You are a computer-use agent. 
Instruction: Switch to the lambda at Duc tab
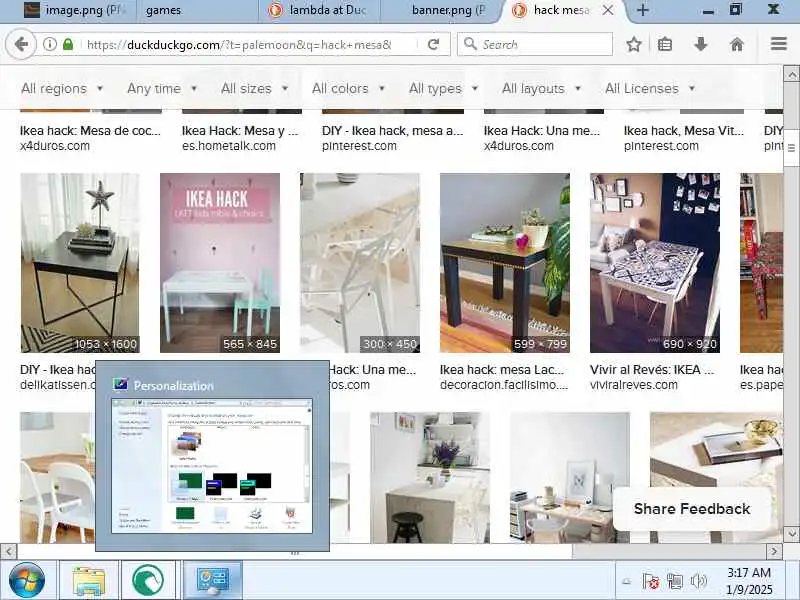tap(320, 10)
